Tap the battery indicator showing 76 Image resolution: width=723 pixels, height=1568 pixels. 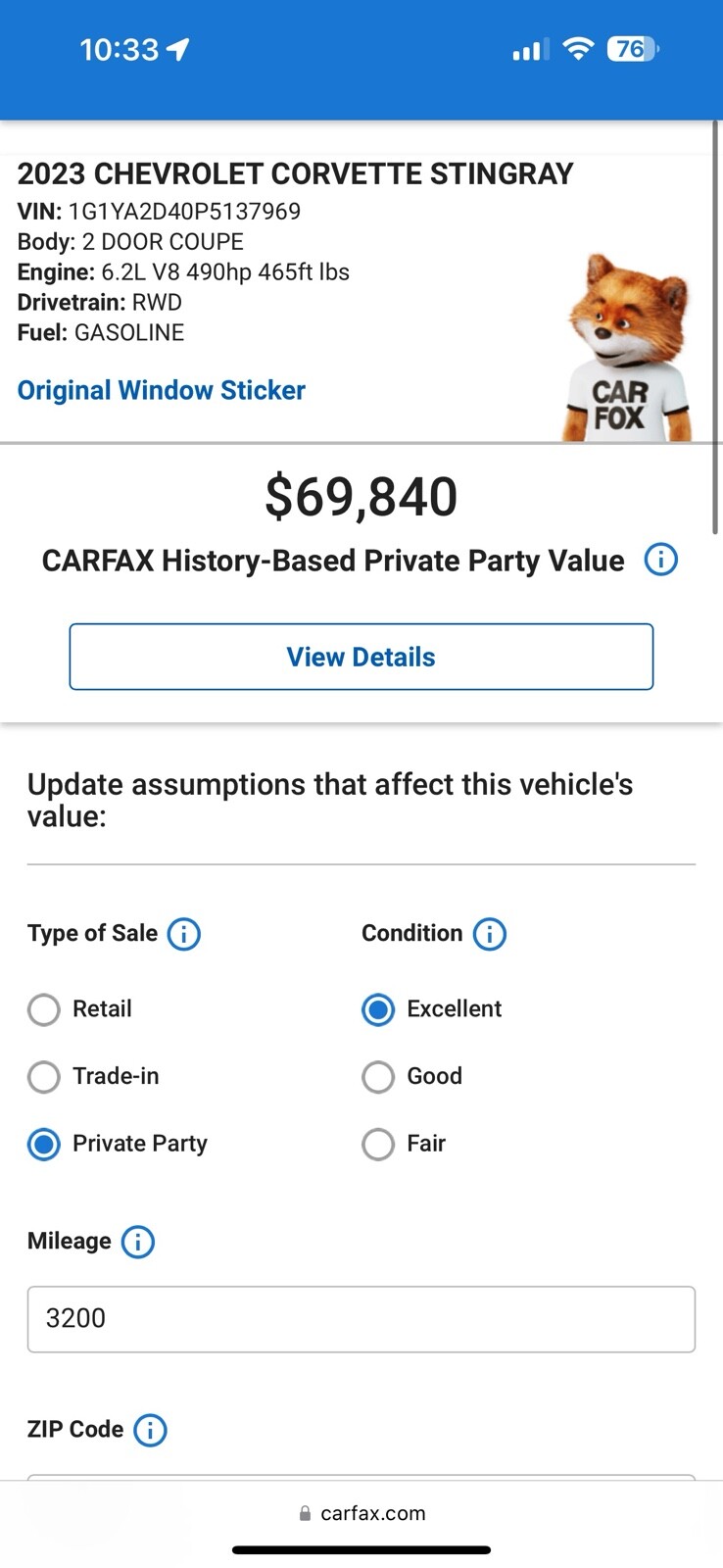[633, 49]
